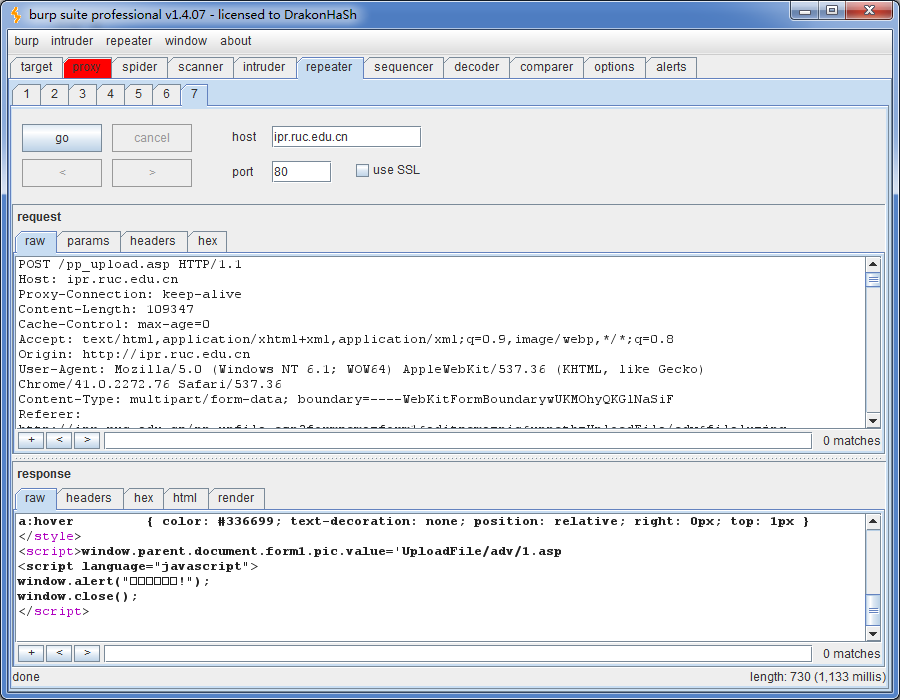Switch to the comparer tab
This screenshot has width=900, height=700.
546,67
